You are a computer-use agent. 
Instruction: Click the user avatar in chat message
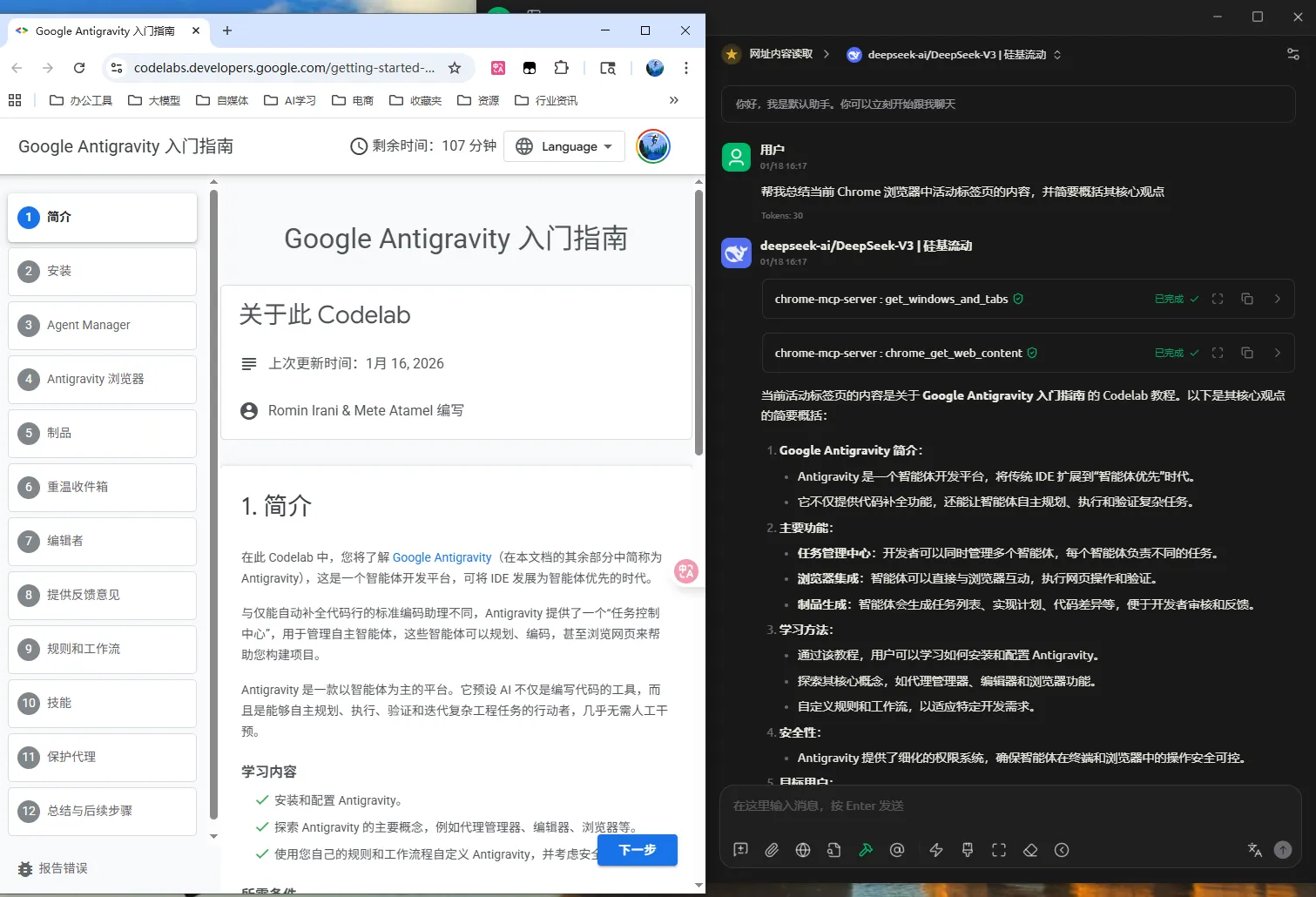[737, 157]
